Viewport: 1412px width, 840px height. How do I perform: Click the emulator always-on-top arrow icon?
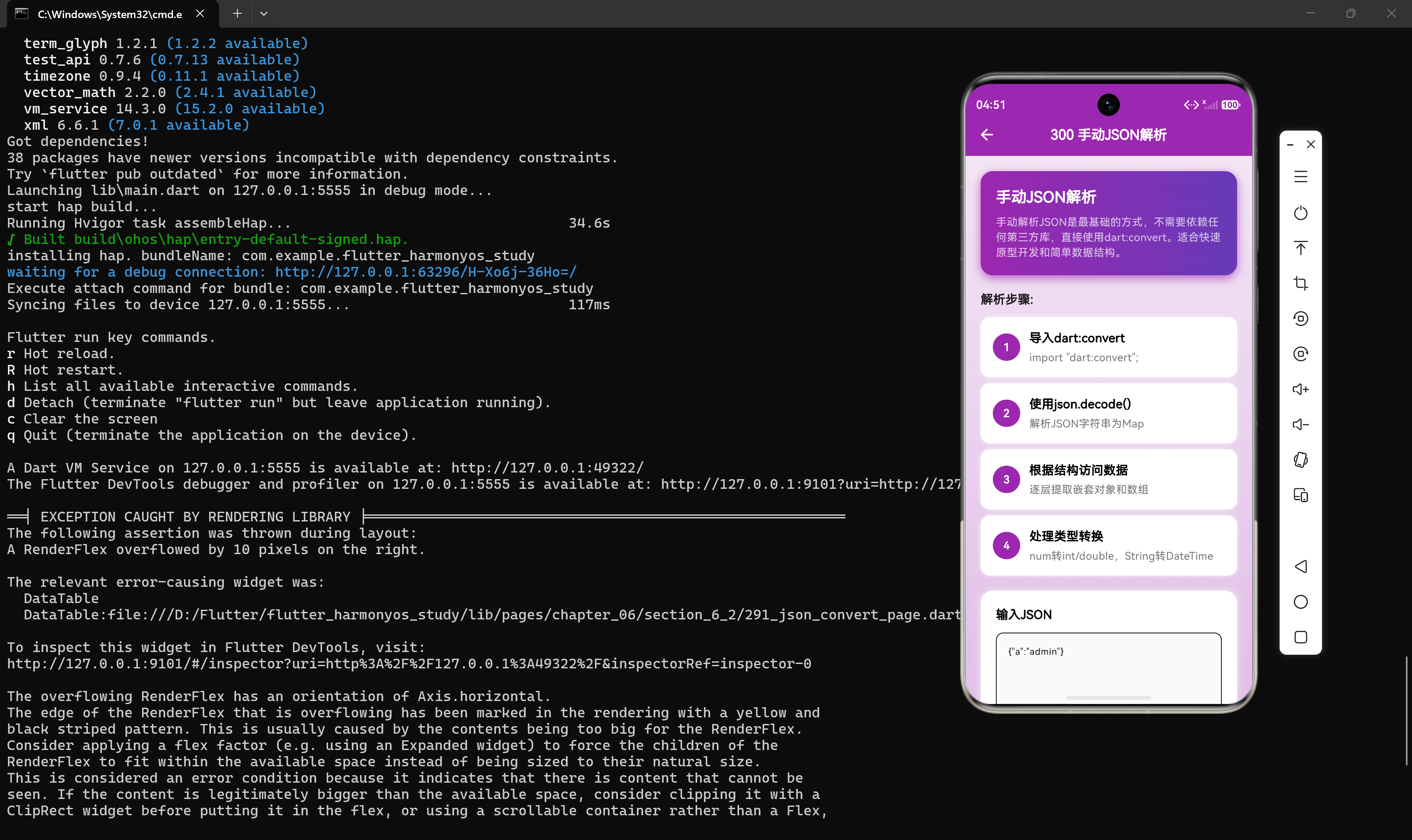tap(1300, 248)
